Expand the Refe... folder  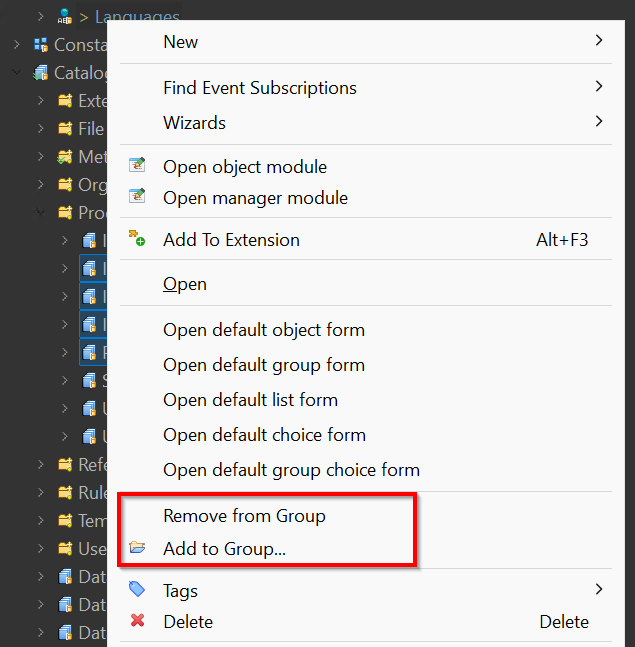point(40,465)
